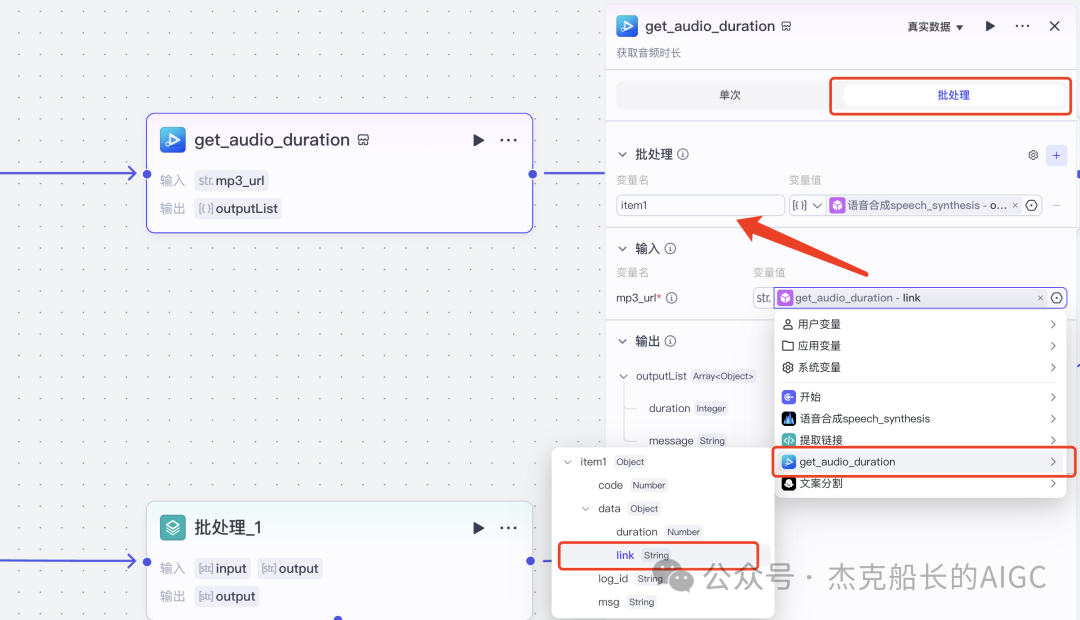The width and height of the screenshot is (1080, 620).
Task: Click duration Integer output row
Action: (x=687, y=409)
